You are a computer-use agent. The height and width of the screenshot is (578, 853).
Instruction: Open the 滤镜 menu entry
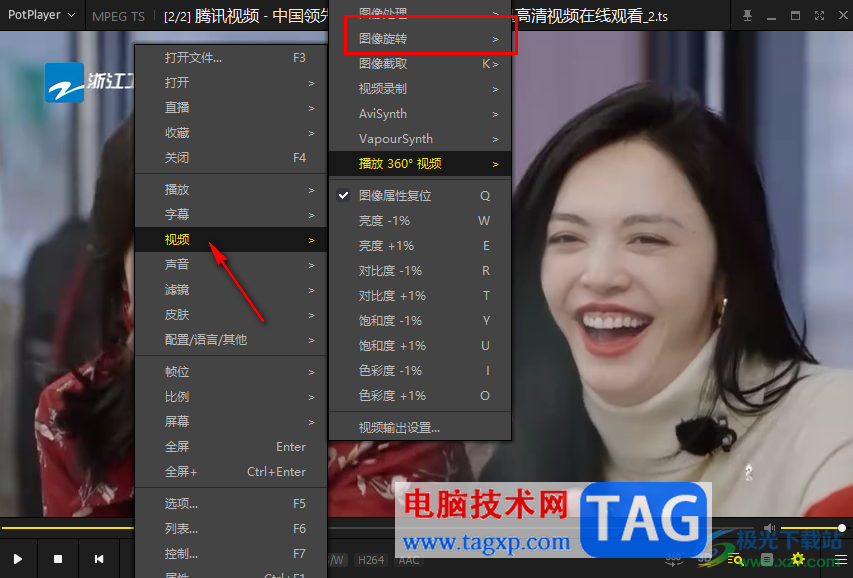[231, 290]
